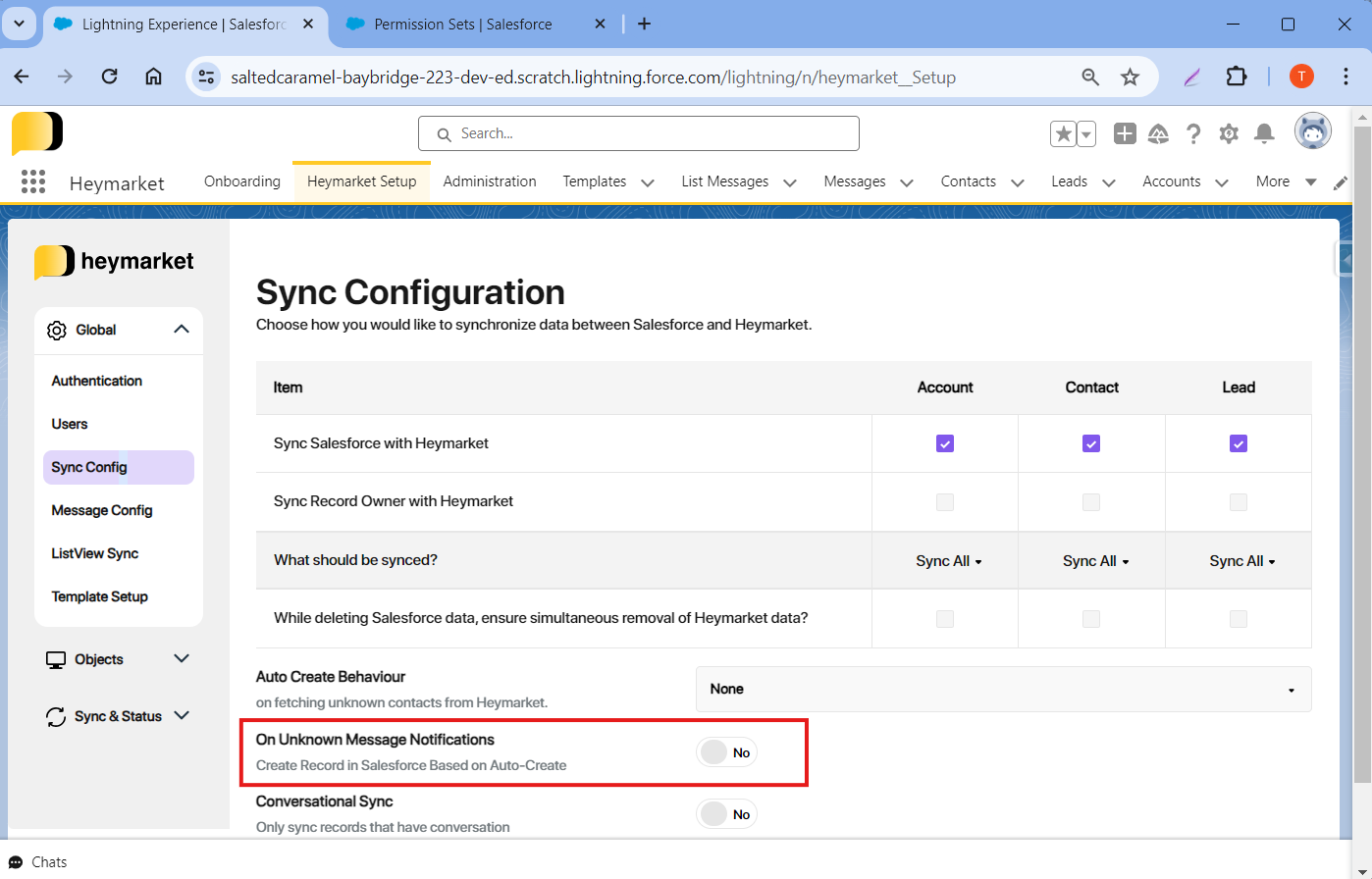Click the Sync & Status refresh icon
Image resolution: width=1372 pixels, height=879 pixels.
point(56,716)
